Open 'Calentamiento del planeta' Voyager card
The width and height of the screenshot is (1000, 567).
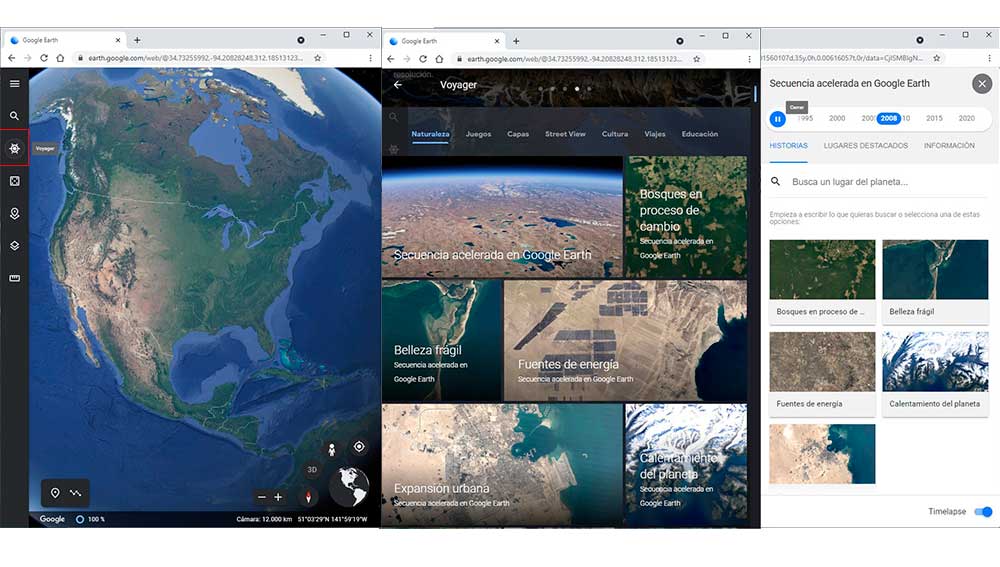click(686, 465)
